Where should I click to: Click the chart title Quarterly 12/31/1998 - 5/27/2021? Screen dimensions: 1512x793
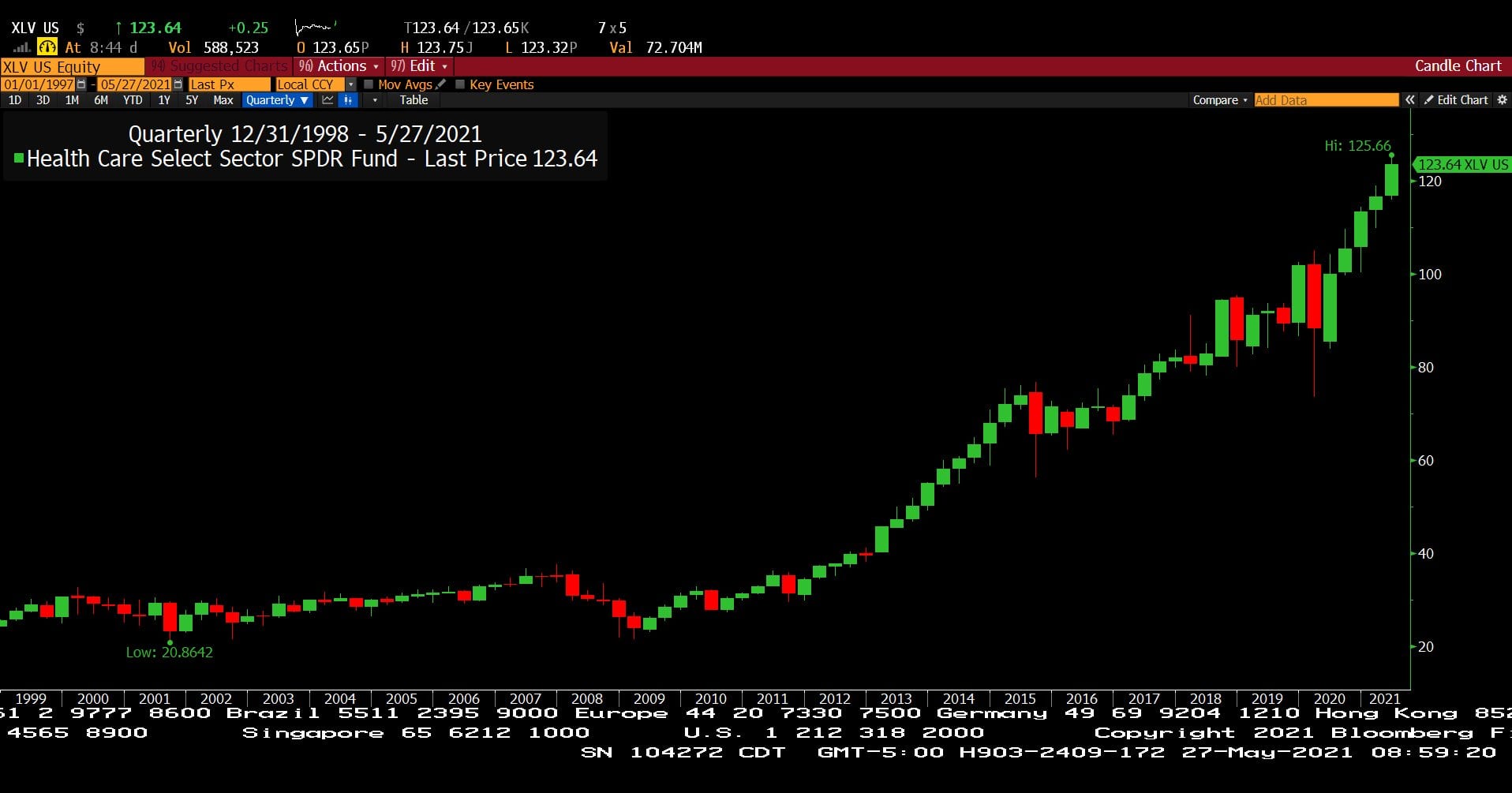pos(305,134)
